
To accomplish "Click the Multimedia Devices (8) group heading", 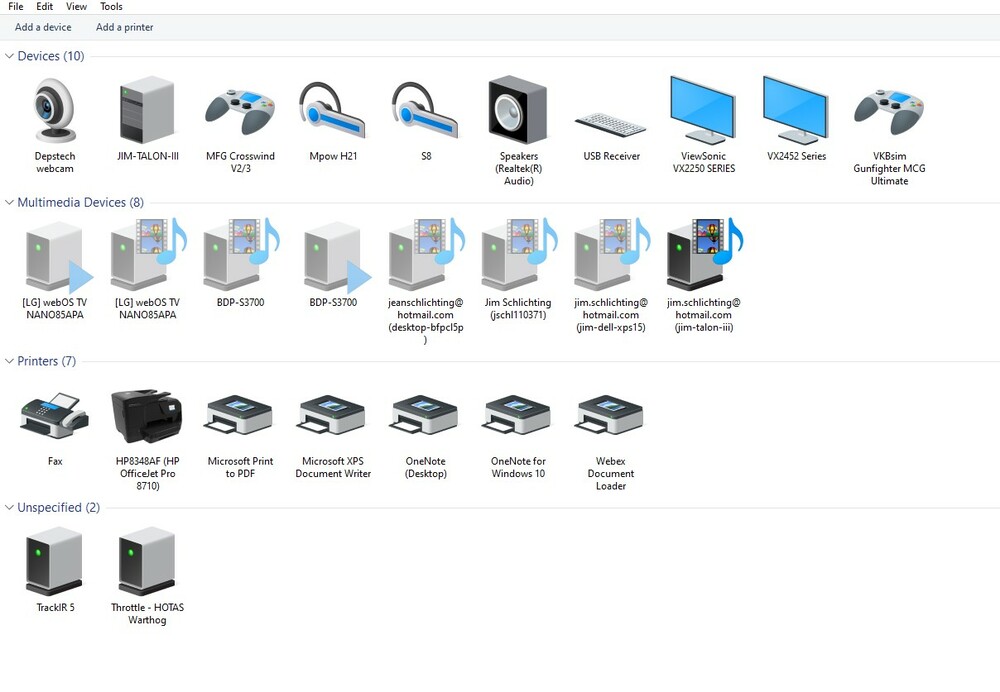I will (80, 202).
